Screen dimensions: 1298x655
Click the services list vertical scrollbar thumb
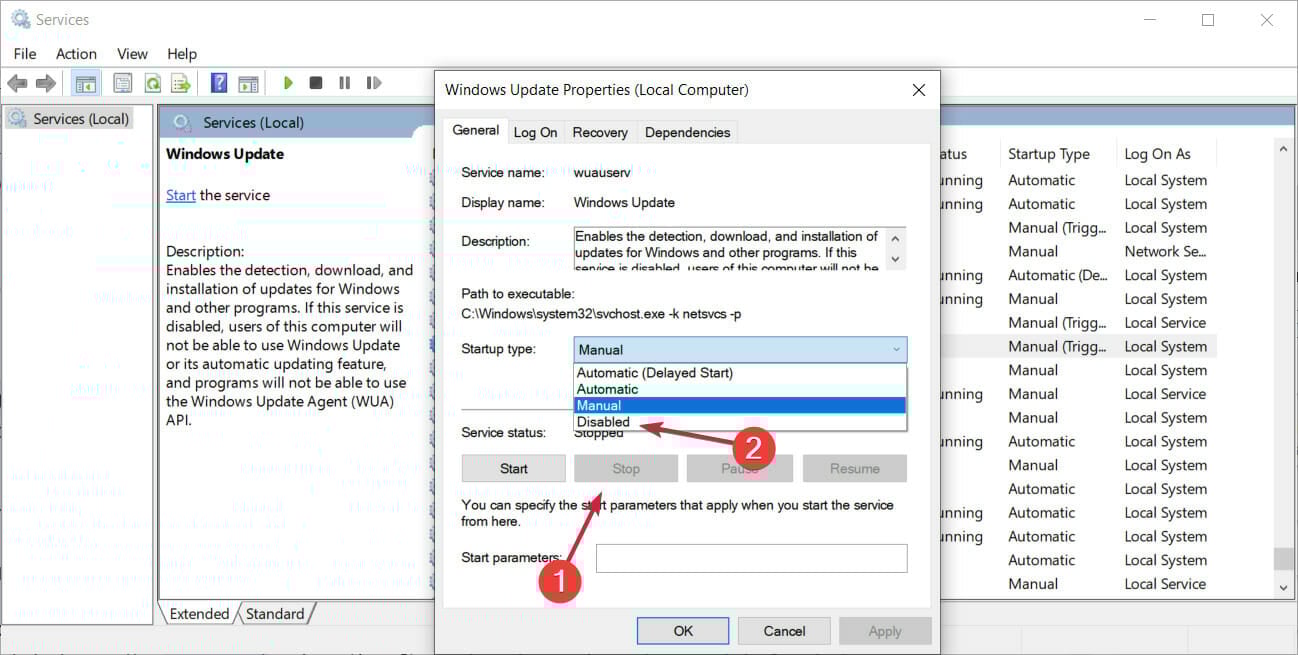pyautogui.click(x=1283, y=558)
